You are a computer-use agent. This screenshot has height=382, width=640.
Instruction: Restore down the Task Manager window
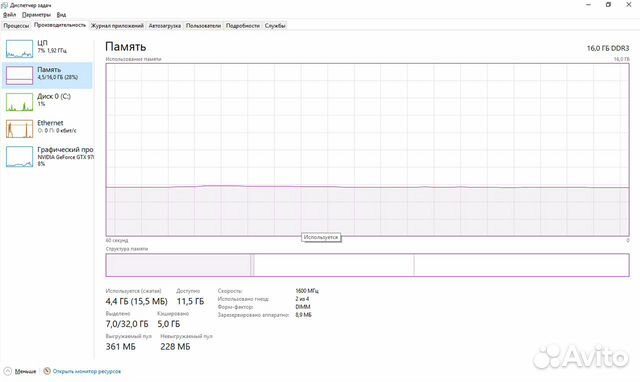tap(608, 5)
